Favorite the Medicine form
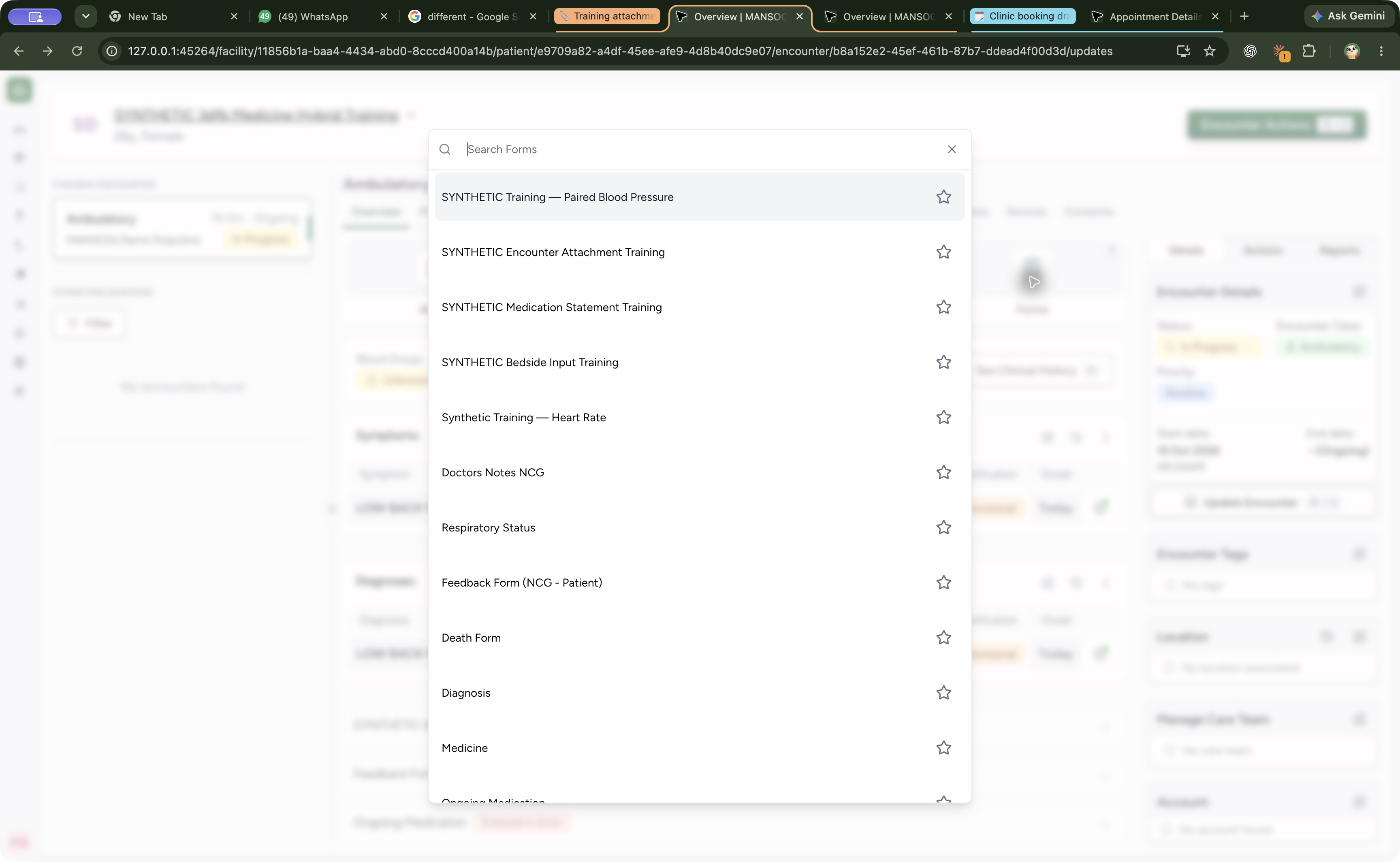 pyautogui.click(x=943, y=747)
